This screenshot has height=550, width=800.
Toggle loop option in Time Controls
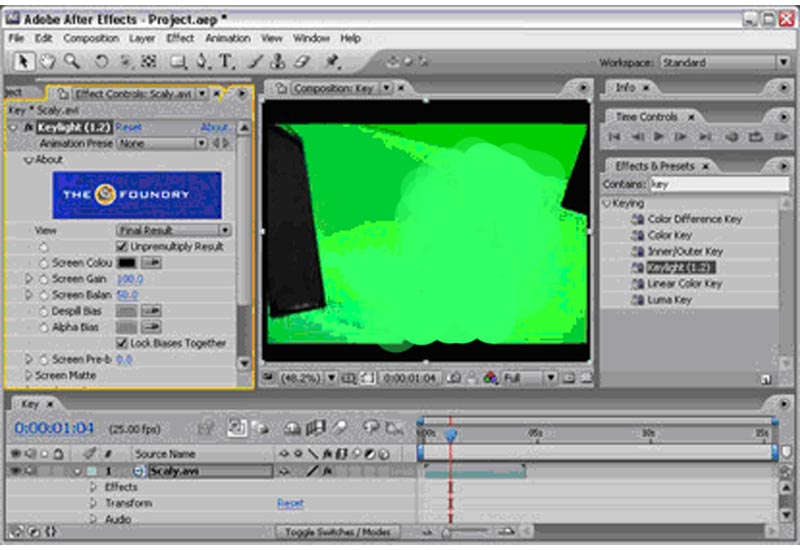click(x=756, y=137)
